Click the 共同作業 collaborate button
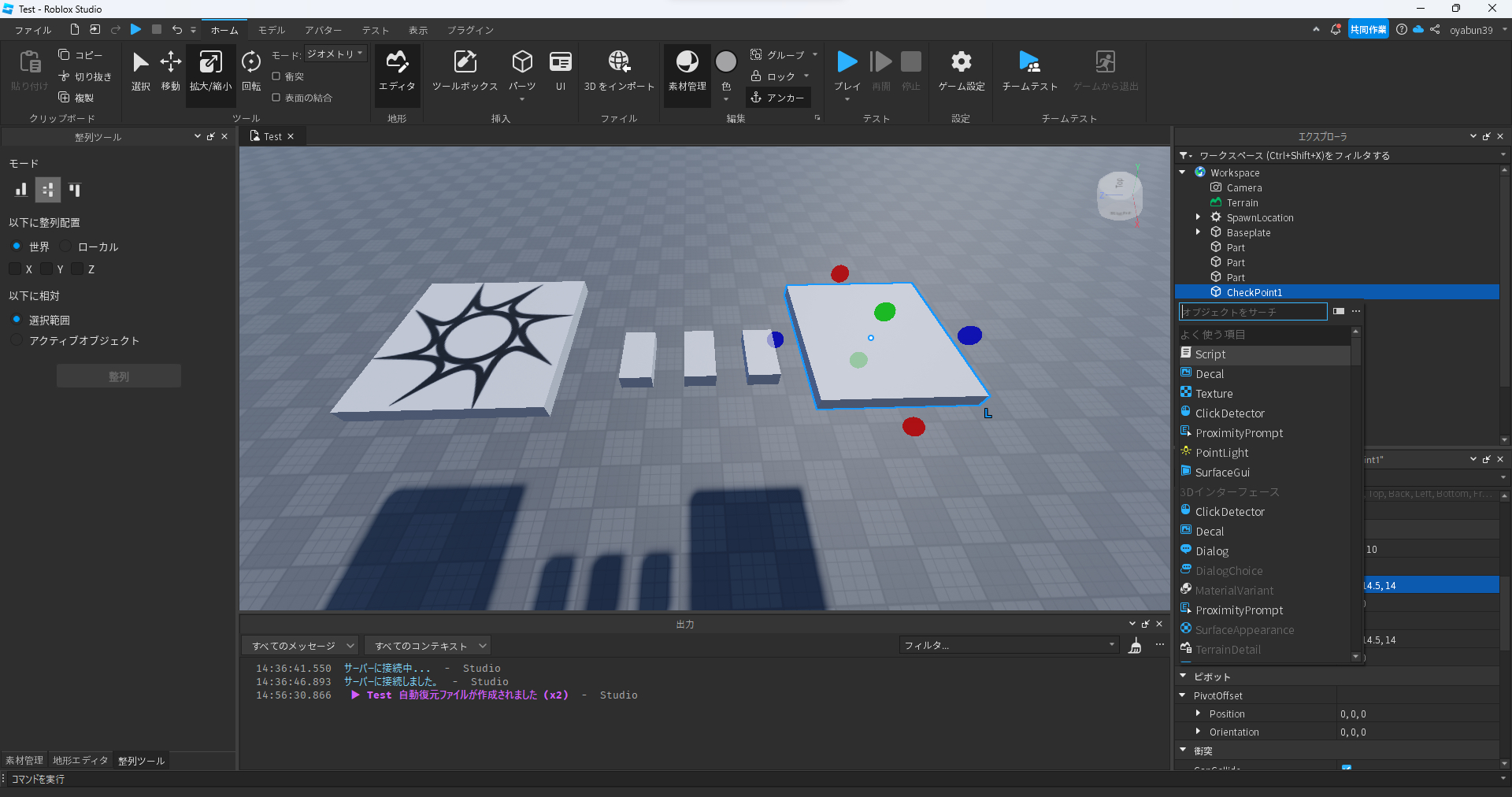This screenshot has height=797, width=1512. click(1368, 29)
